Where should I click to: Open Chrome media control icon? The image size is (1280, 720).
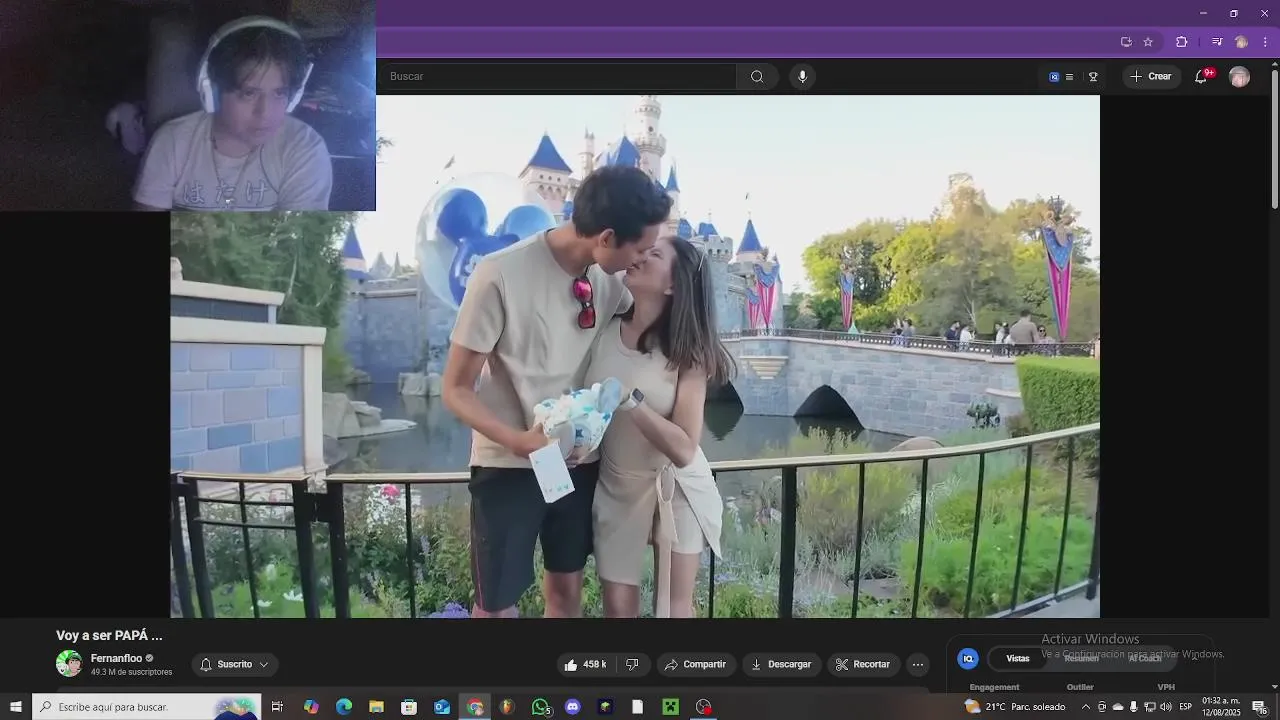click(1217, 42)
